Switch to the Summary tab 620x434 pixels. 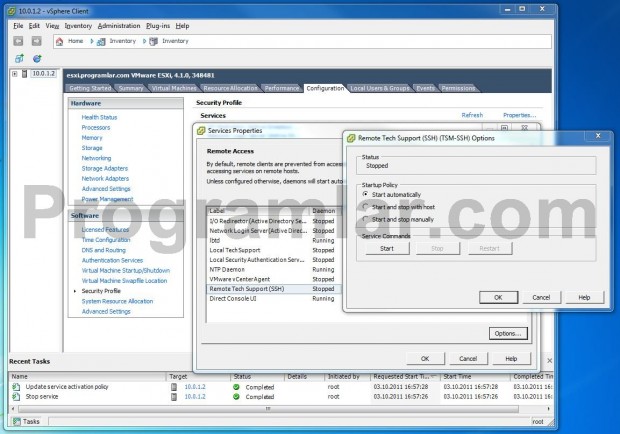[131, 88]
